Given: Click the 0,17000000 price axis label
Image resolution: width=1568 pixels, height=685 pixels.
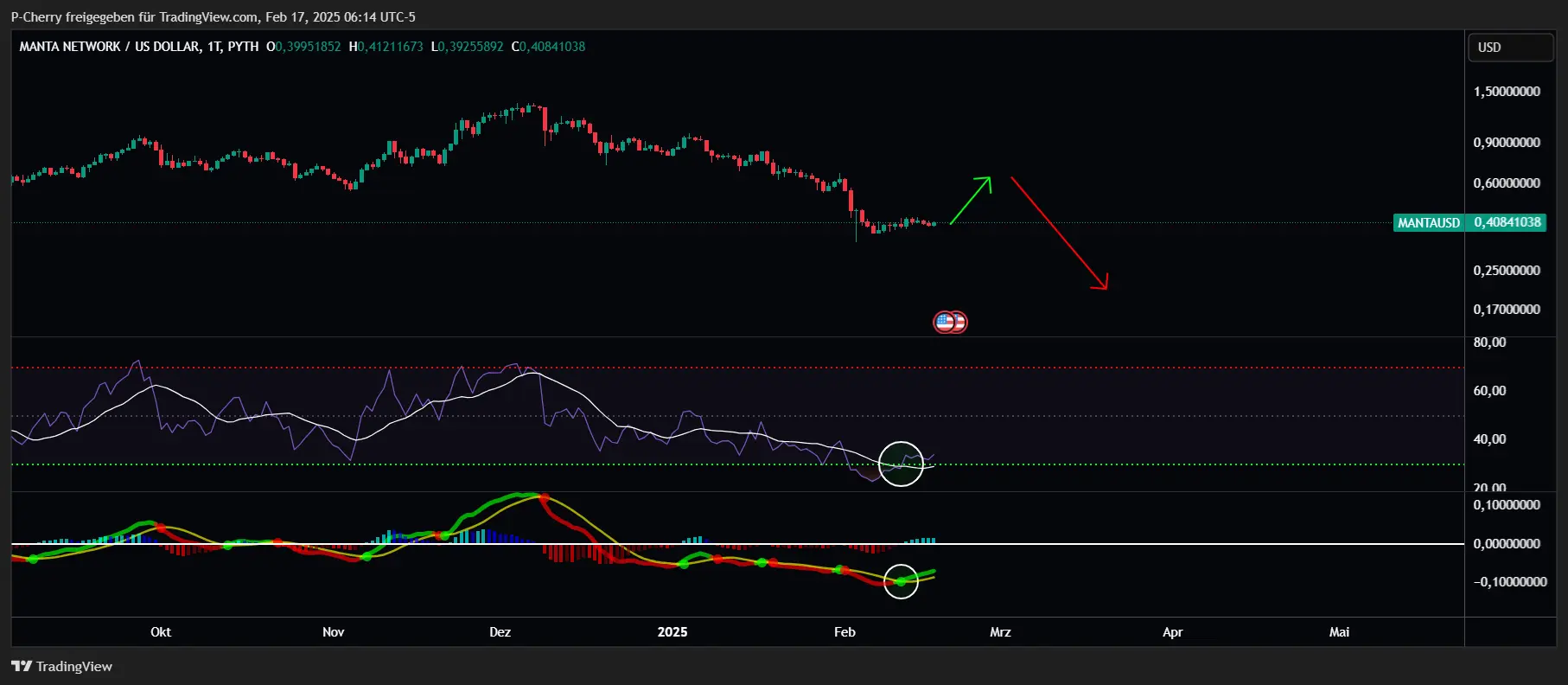Looking at the screenshot, I should (1507, 310).
